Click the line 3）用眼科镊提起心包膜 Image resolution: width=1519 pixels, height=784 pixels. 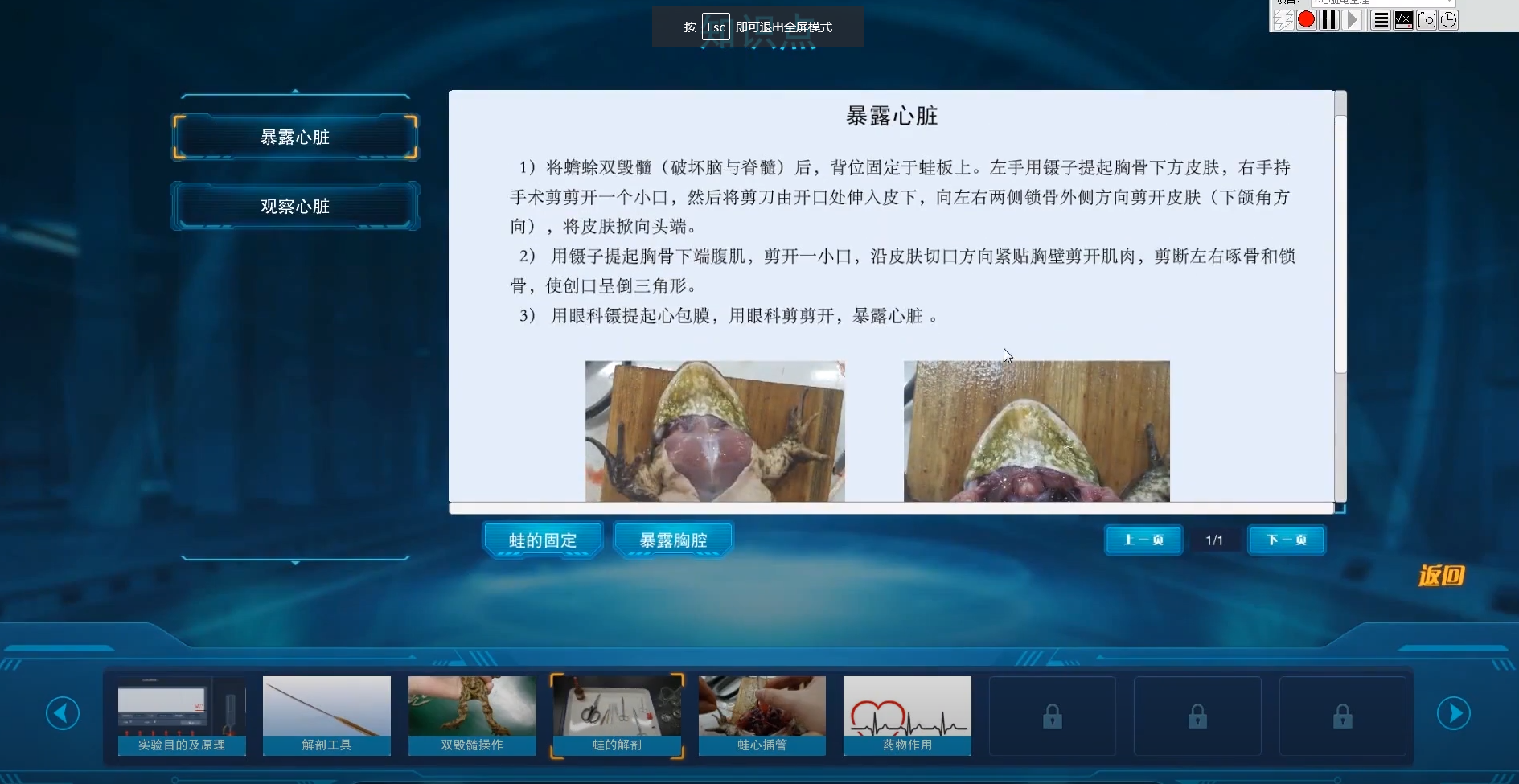point(729,316)
